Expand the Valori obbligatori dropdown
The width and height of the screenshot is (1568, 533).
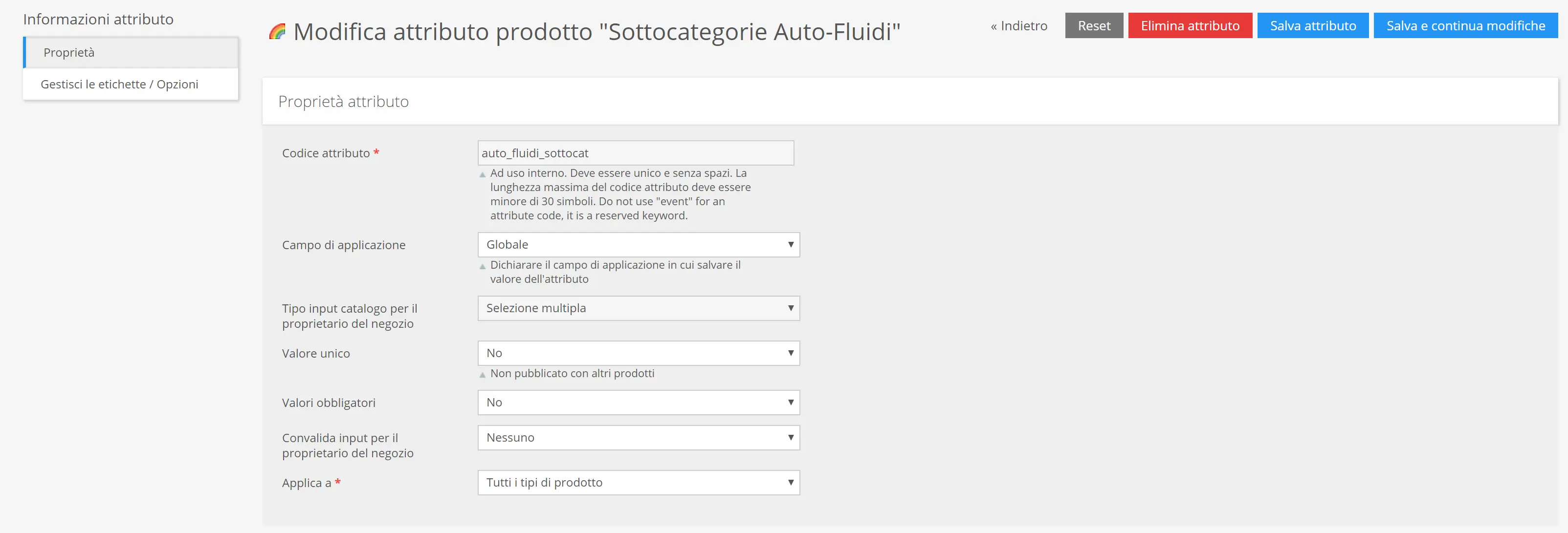pyautogui.click(x=638, y=403)
